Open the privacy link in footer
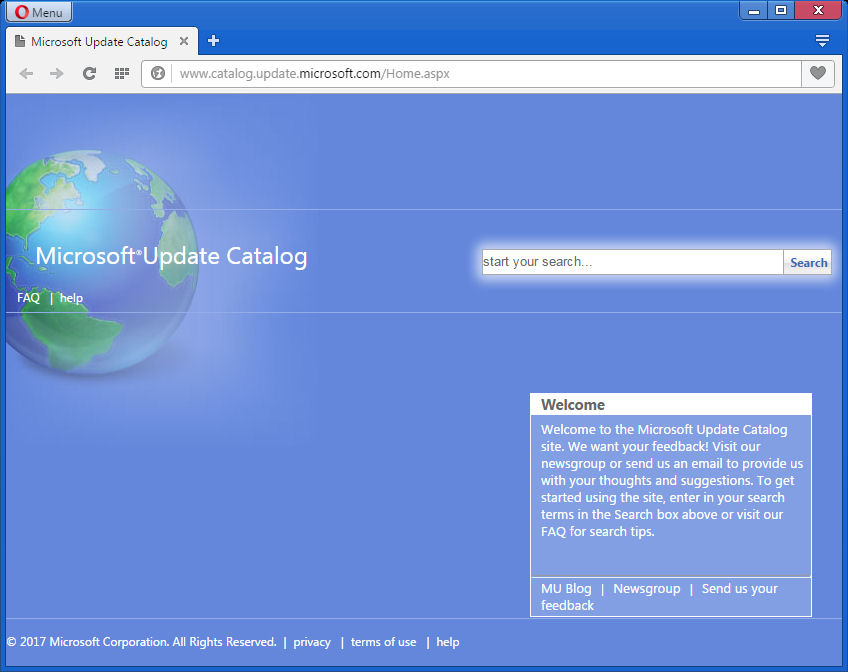The image size is (848, 672). point(312,642)
